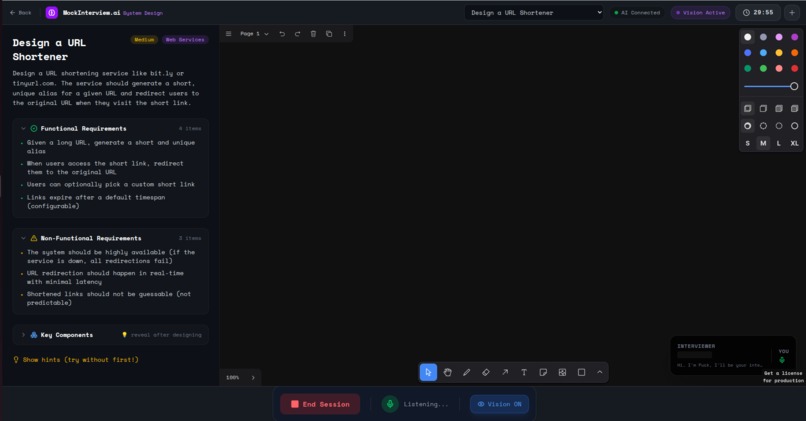Choose the dashed line style
Viewport: 806px width, 421px height.
point(763,126)
